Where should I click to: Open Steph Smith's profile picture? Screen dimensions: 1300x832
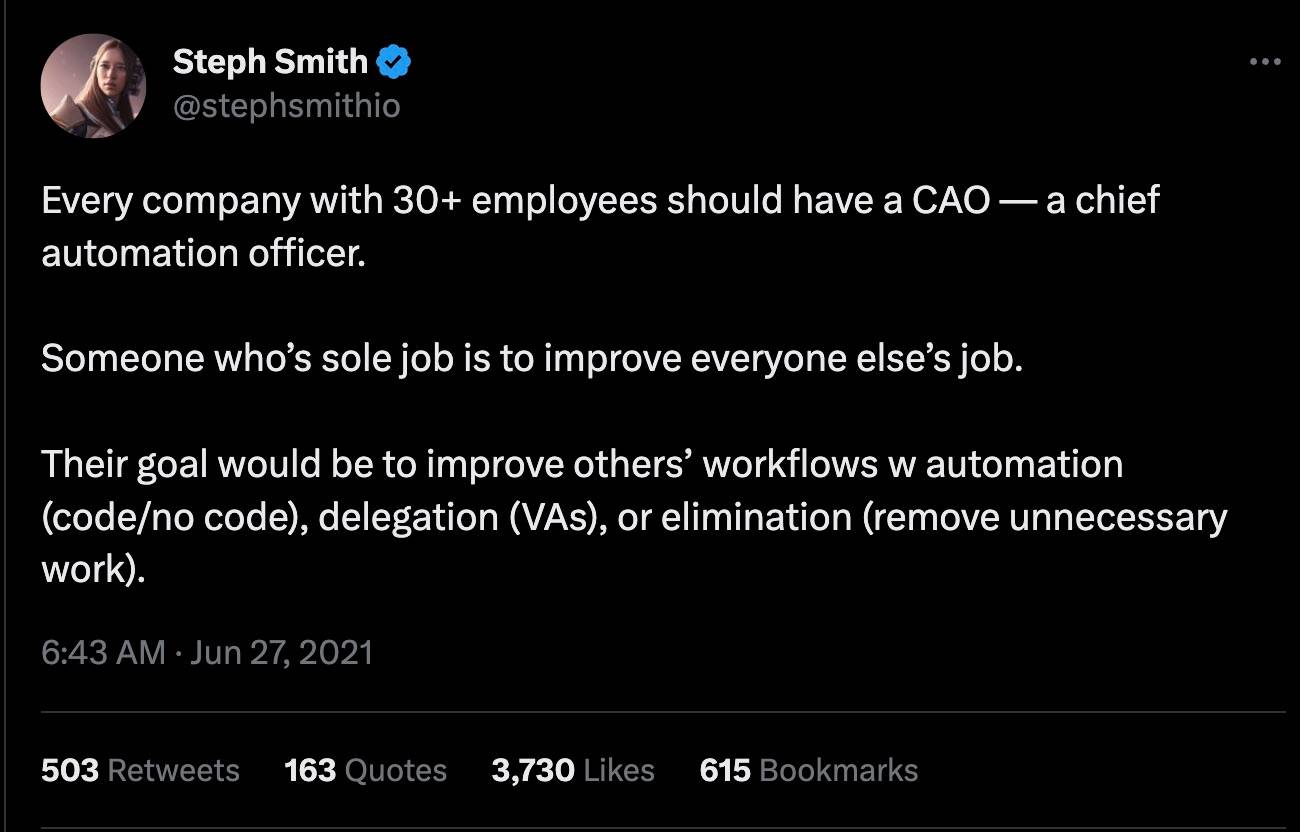tap(93, 87)
